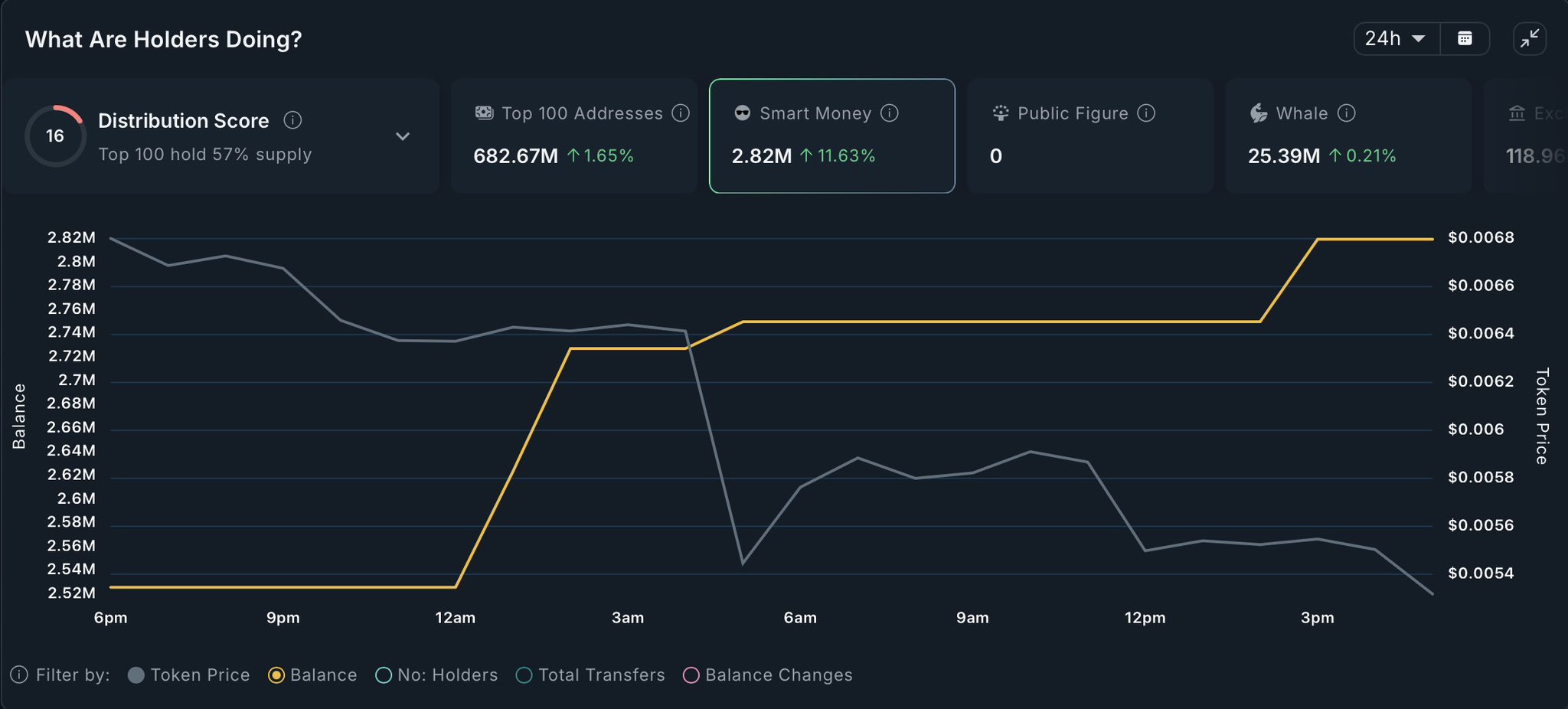Enable the Balance Changes filter
1568x709 pixels.
pos(691,675)
